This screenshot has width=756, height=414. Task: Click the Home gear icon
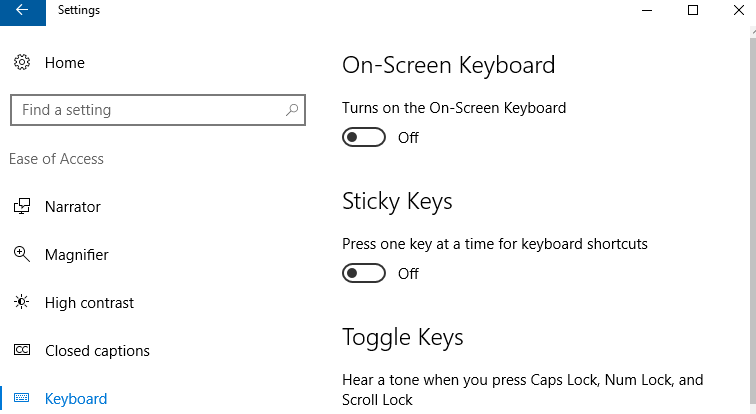point(21,63)
